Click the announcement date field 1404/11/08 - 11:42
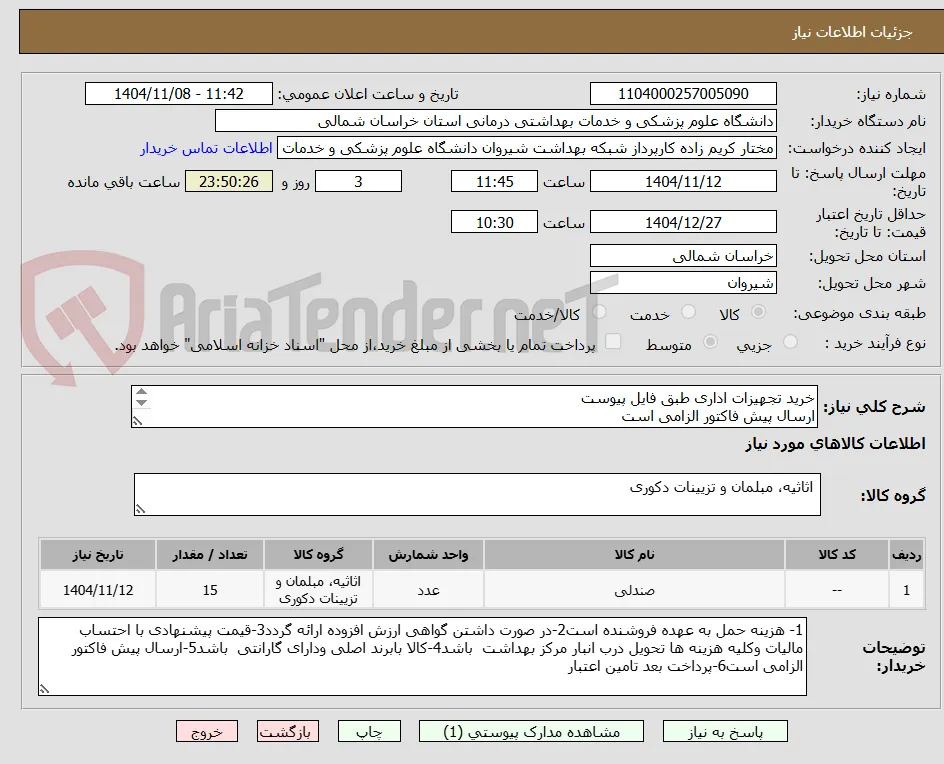Image resolution: width=944 pixels, height=764 pixels. coord(179,94)
